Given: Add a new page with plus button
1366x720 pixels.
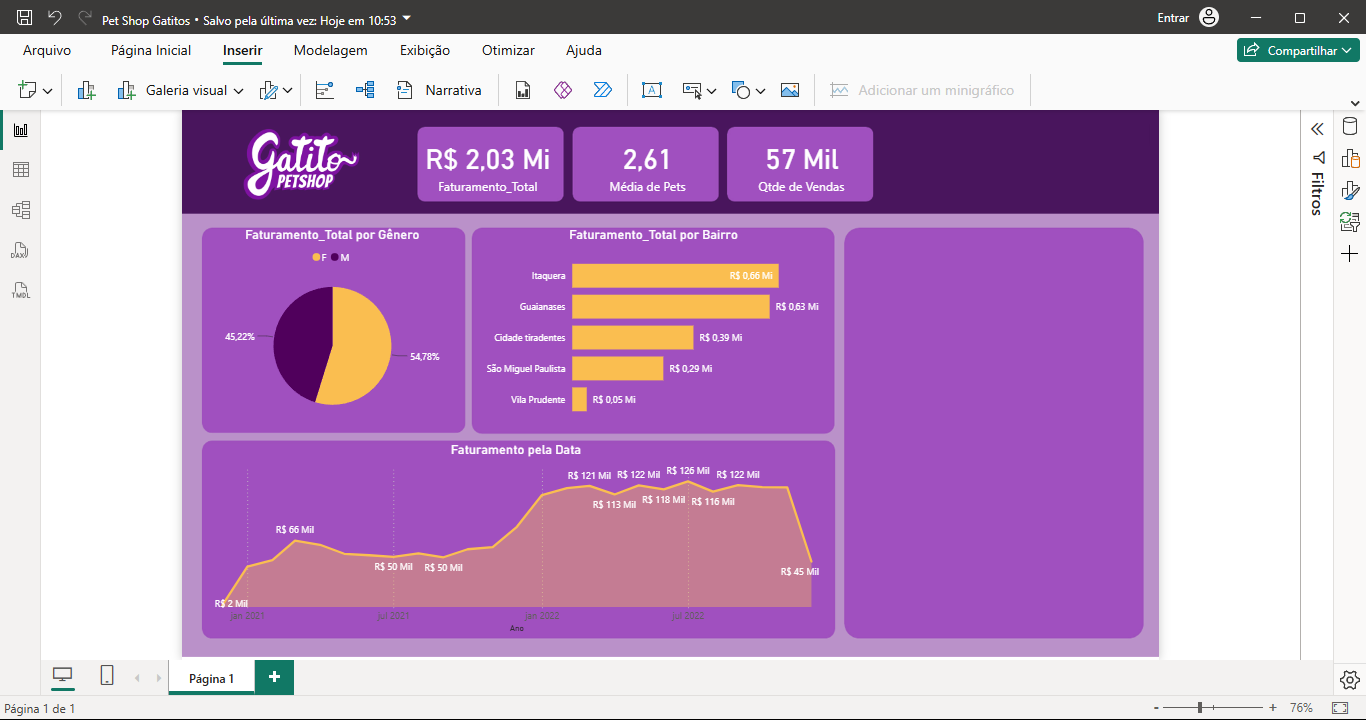Looking at the screenshot, I should (x=274, y=677).
